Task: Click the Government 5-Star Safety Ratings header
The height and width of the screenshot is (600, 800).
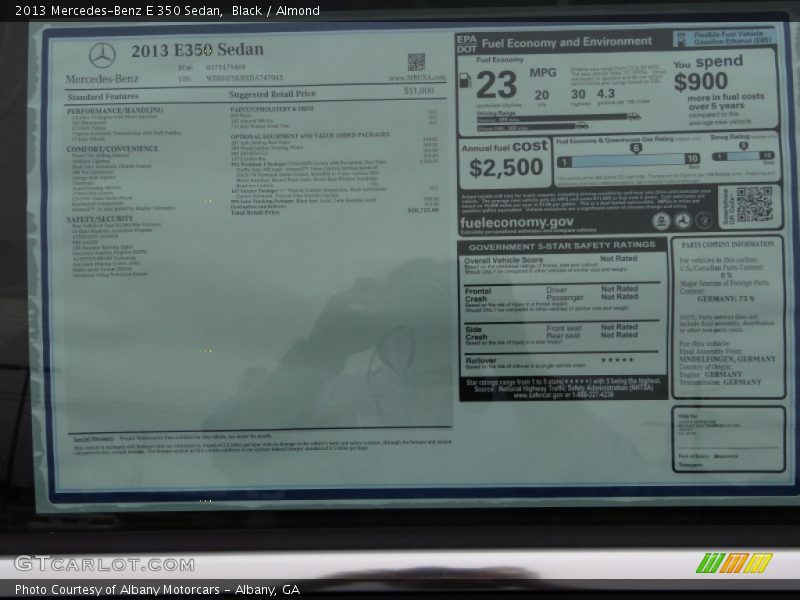Action: (x=562, y=245)
